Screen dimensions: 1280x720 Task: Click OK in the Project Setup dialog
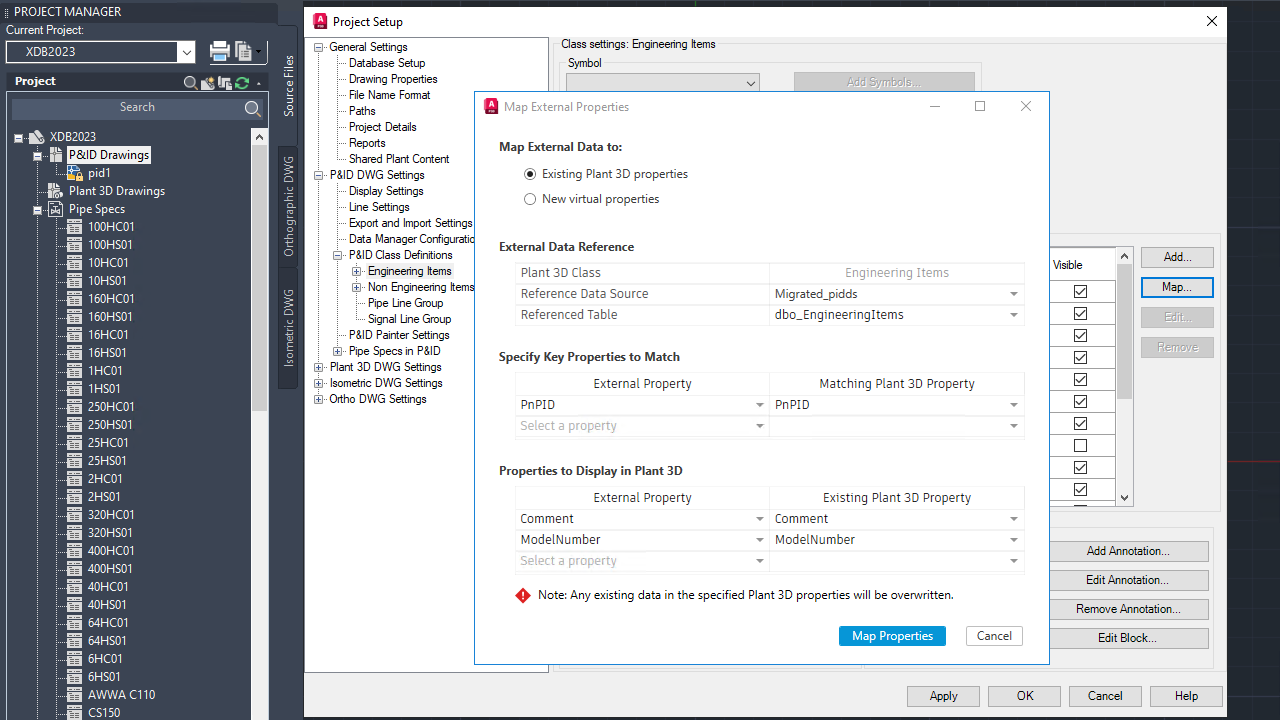tap(1025, 696)
